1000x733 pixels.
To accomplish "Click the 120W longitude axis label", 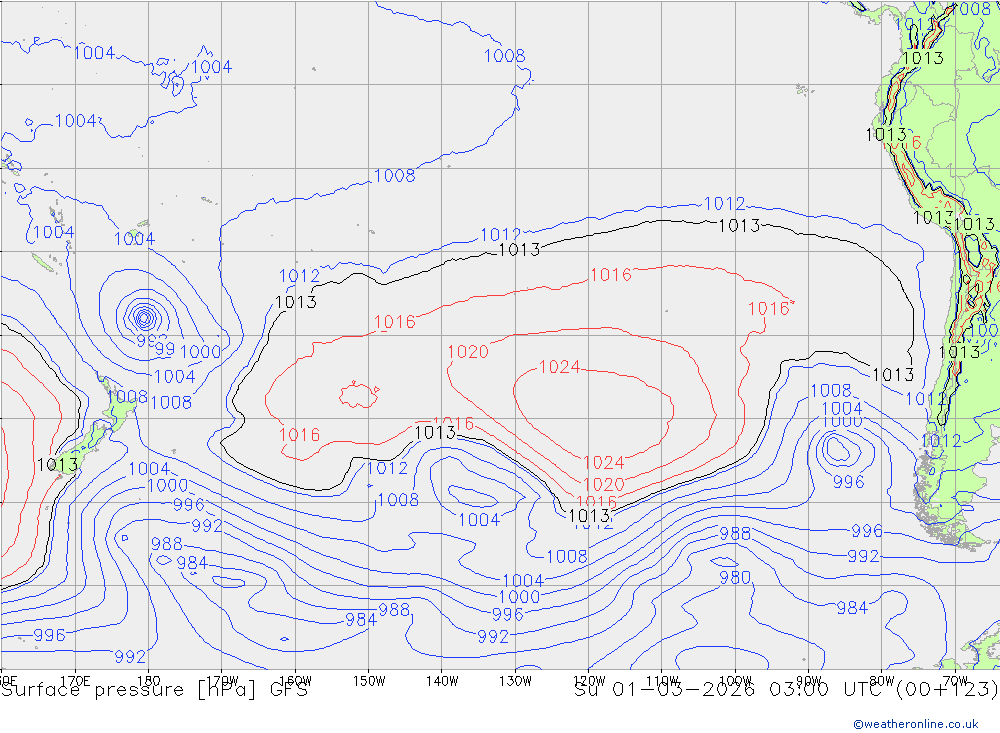I will [x=589, y=681].
